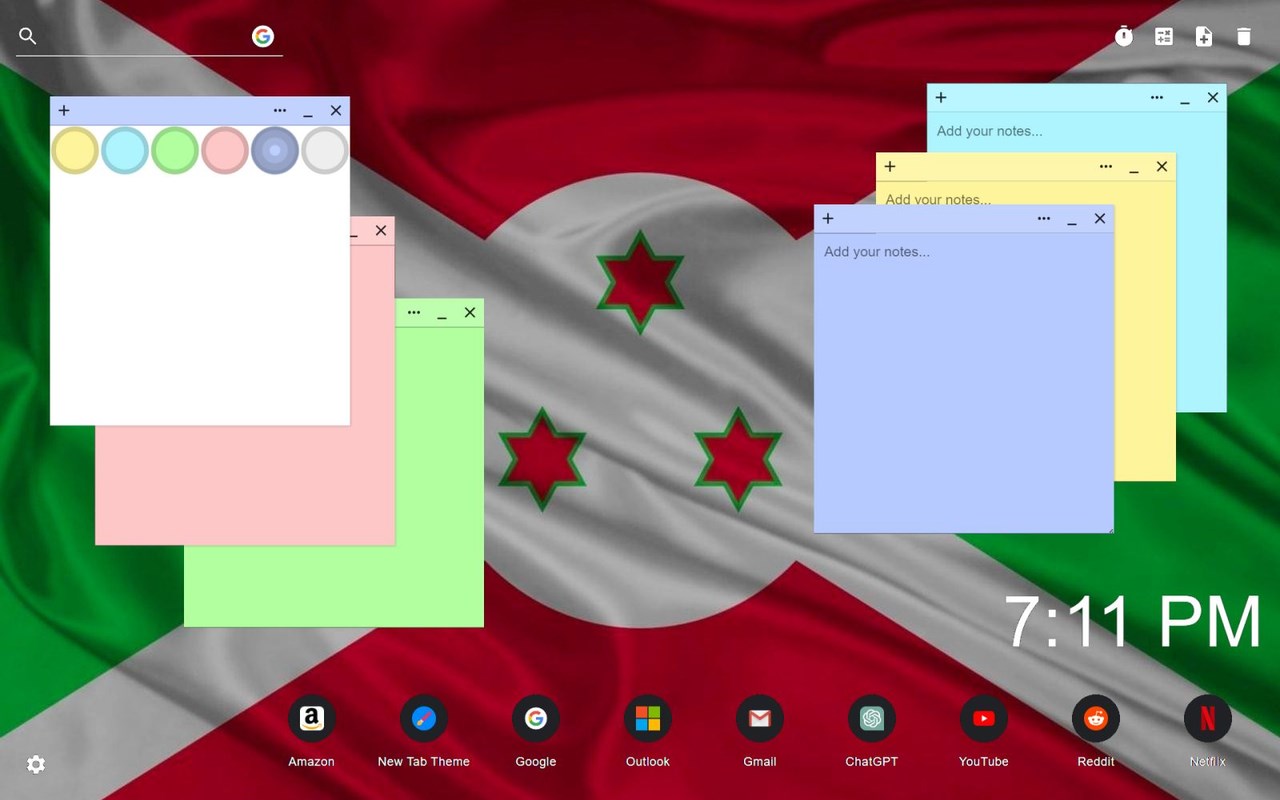Pick the yellow note color swatch
Image resolution: width=1280 pixels, height=800 pixels.
click(75, 150)
